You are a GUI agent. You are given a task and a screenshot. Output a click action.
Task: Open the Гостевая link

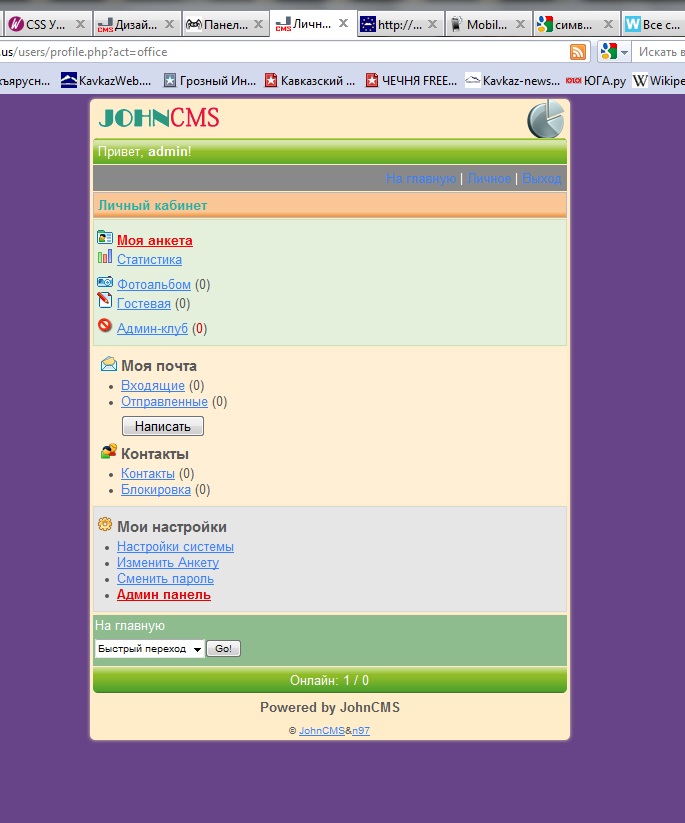(144, 303)
